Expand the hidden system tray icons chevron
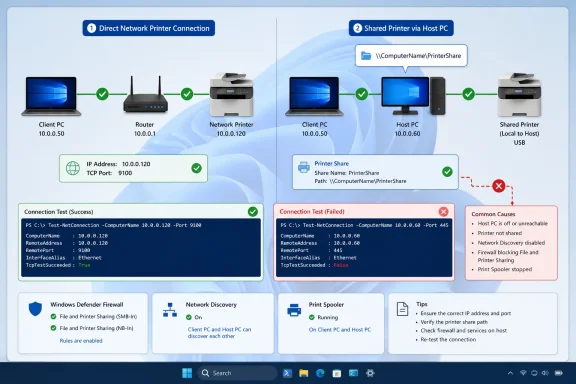The image size is (576, 384). pyautogui.click(x=510, y=373)
